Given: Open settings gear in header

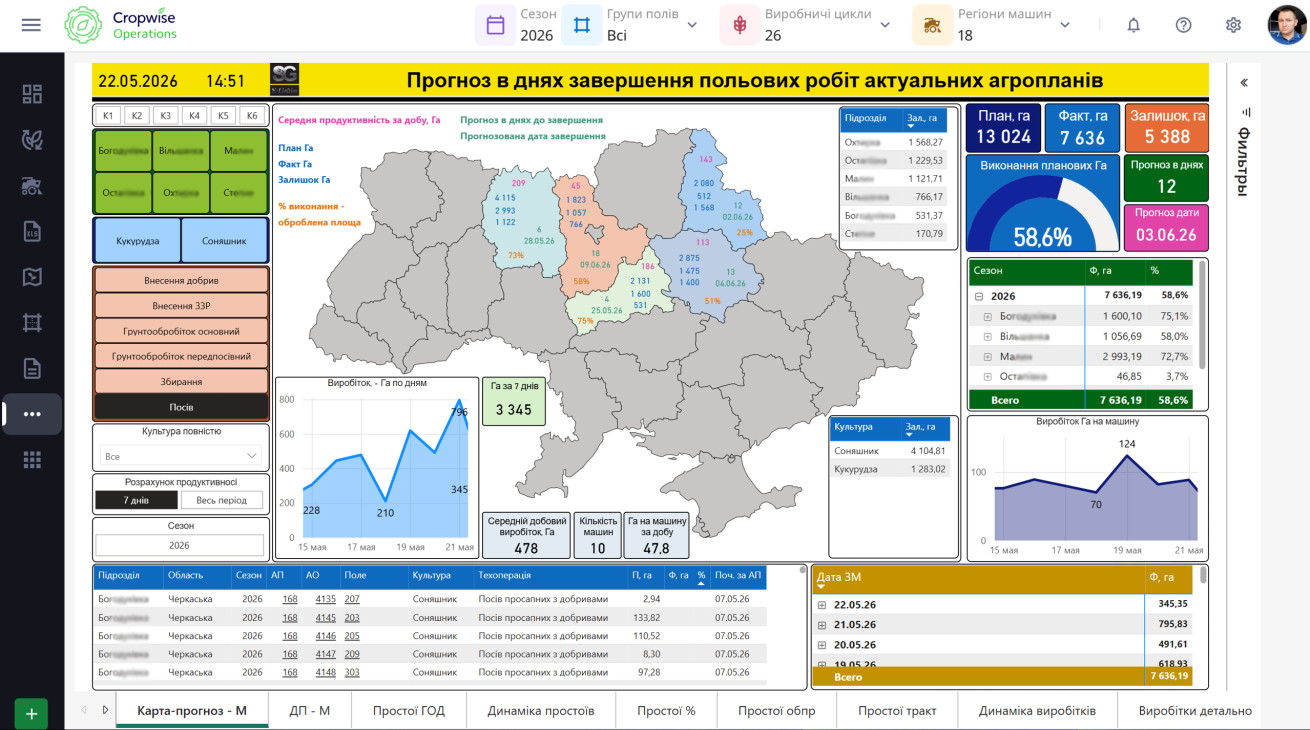Looking at the screenshot, I should (x=1233, y=25).
